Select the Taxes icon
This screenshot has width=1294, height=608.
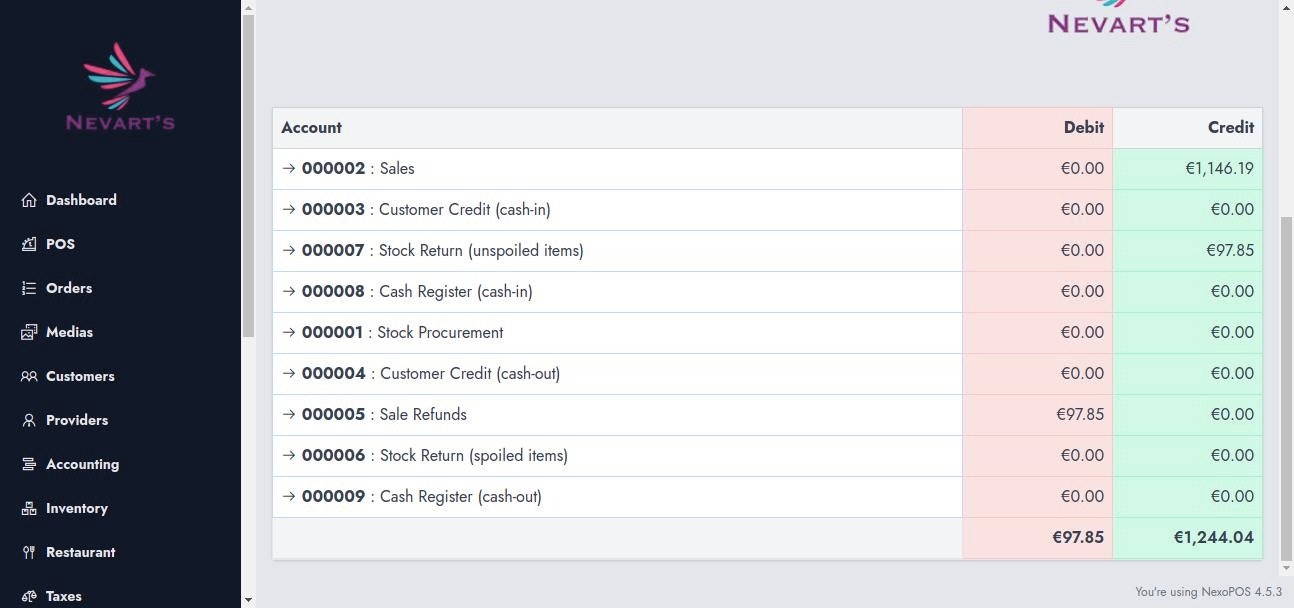pos(29,596)
